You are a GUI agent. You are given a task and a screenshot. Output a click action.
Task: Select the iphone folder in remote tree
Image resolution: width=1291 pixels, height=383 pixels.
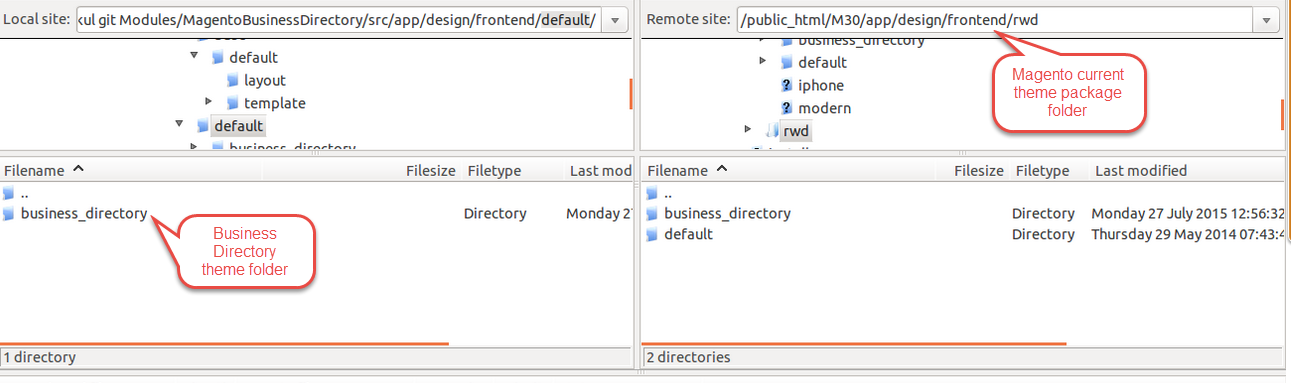(821, 85)
